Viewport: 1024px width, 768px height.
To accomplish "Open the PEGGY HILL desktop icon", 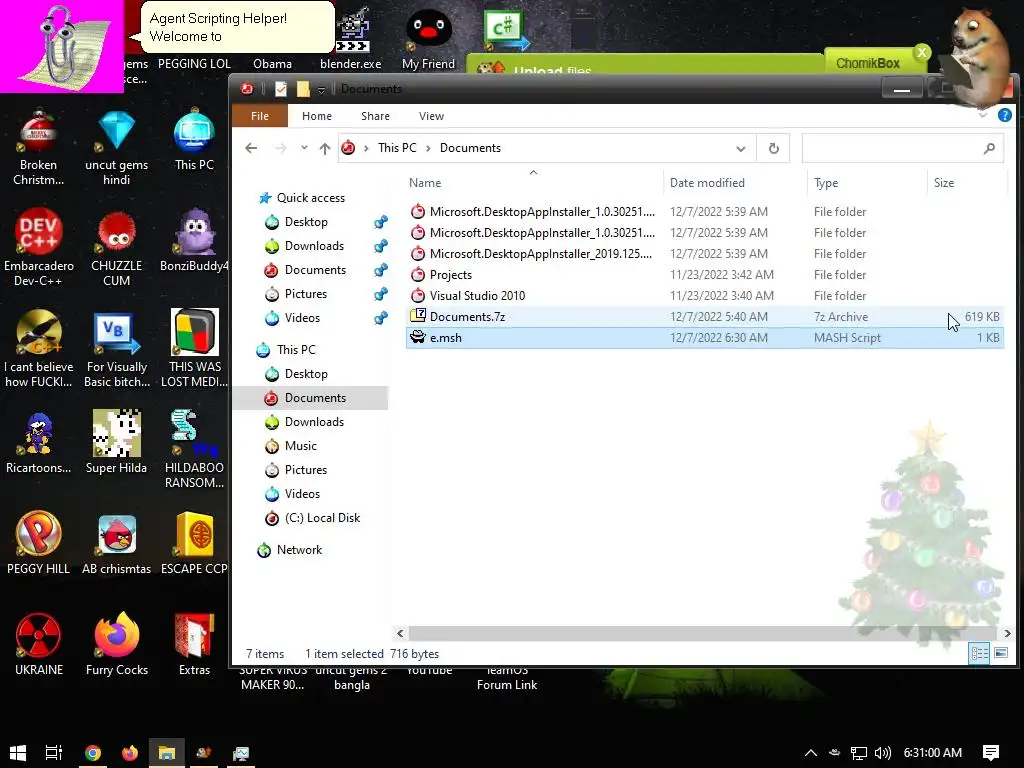I will pyautogui.click(x=39, y=543).
